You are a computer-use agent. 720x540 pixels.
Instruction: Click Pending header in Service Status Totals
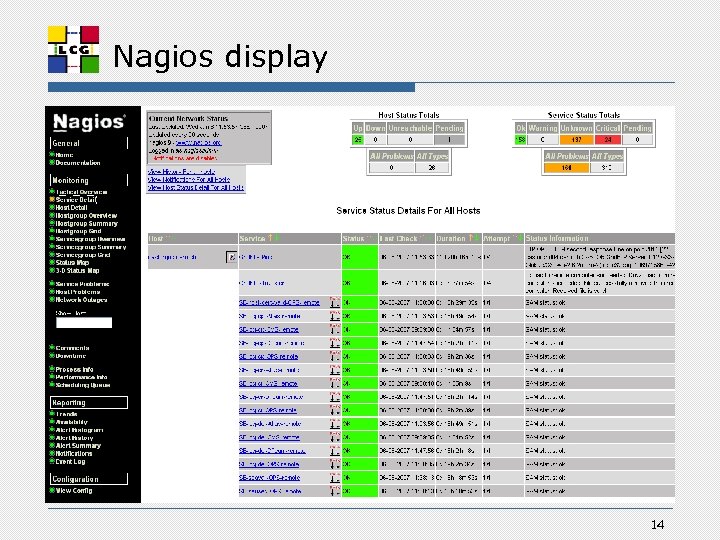pyautogui.click(x=637, y=128)
